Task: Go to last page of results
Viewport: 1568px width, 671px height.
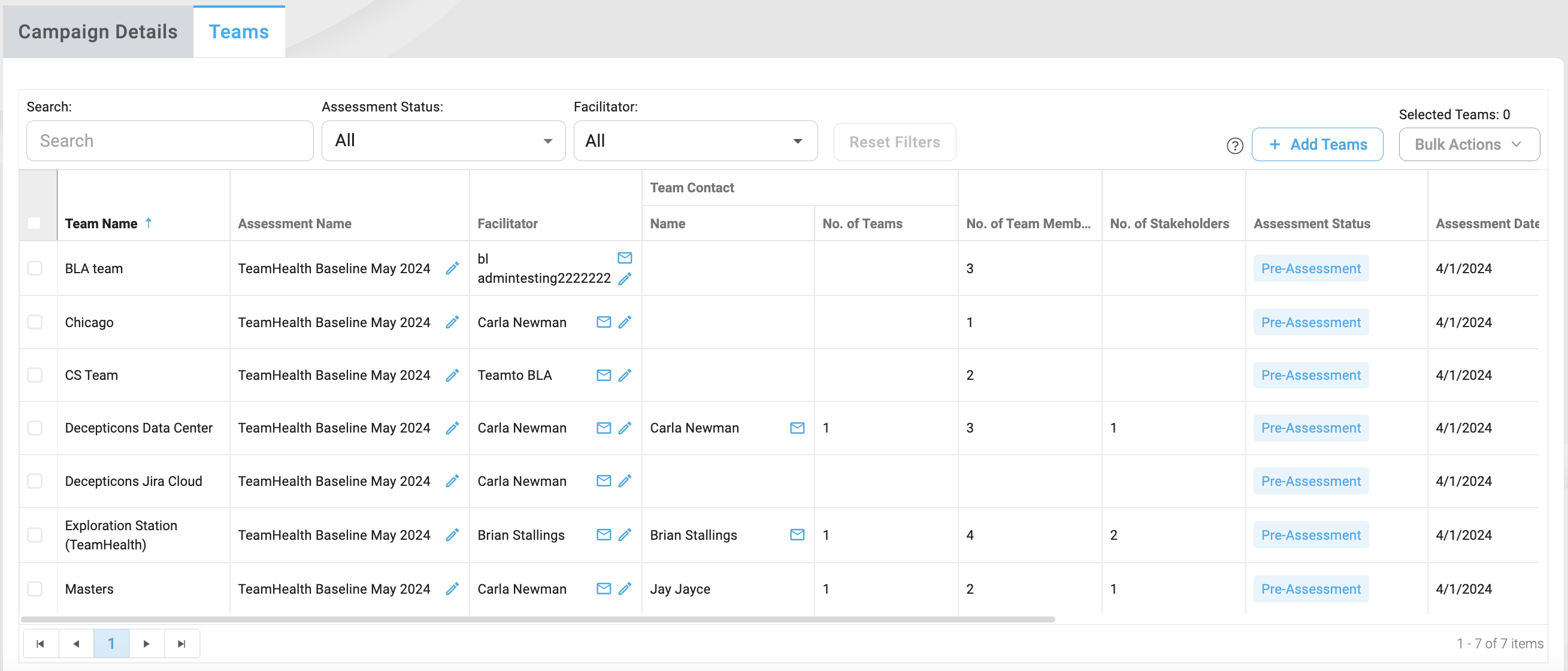Action: click(x=181, y=643)
